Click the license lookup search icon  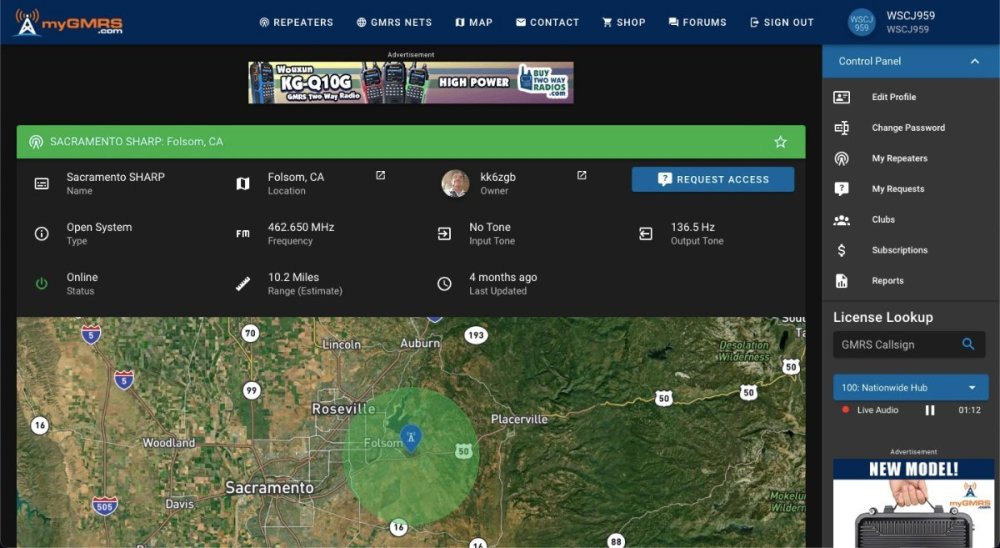click(968, 344)
